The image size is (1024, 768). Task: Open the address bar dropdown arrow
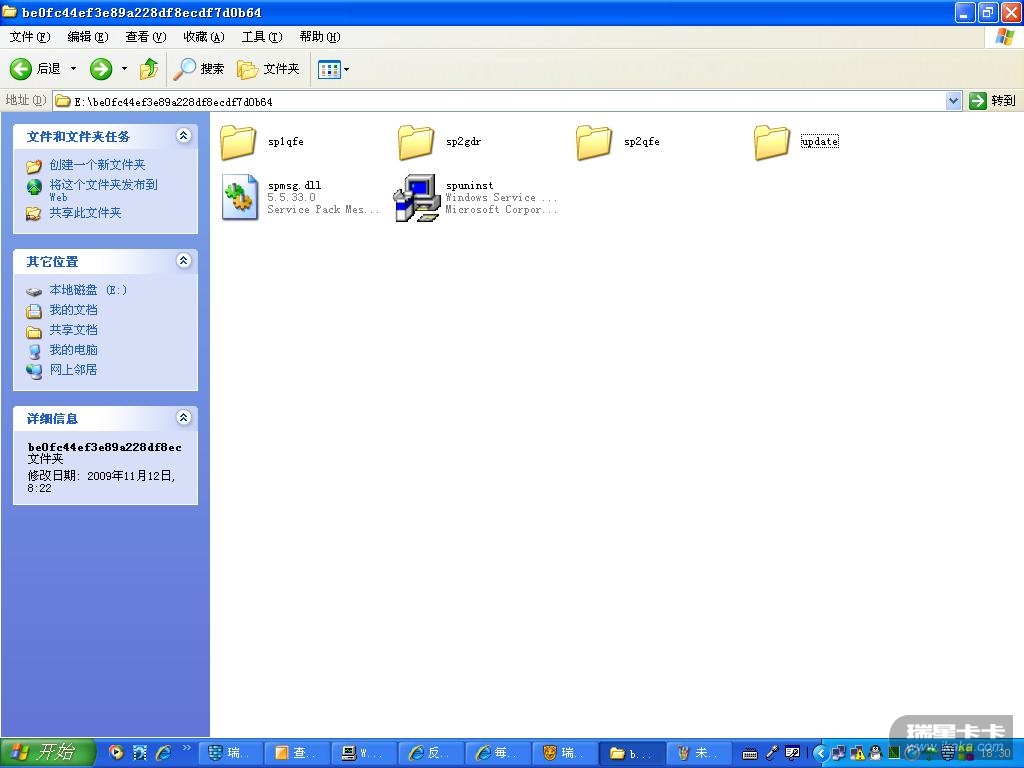click(x=953, y=101)
